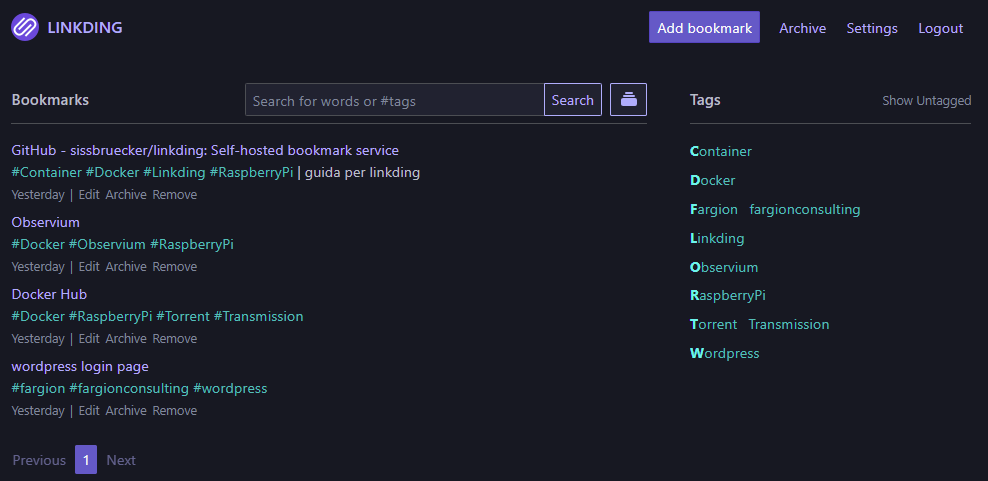The width and height of the screenshot is (988, 481).
Task: Click the Linkding logo icon
Action: click(25, 28)
